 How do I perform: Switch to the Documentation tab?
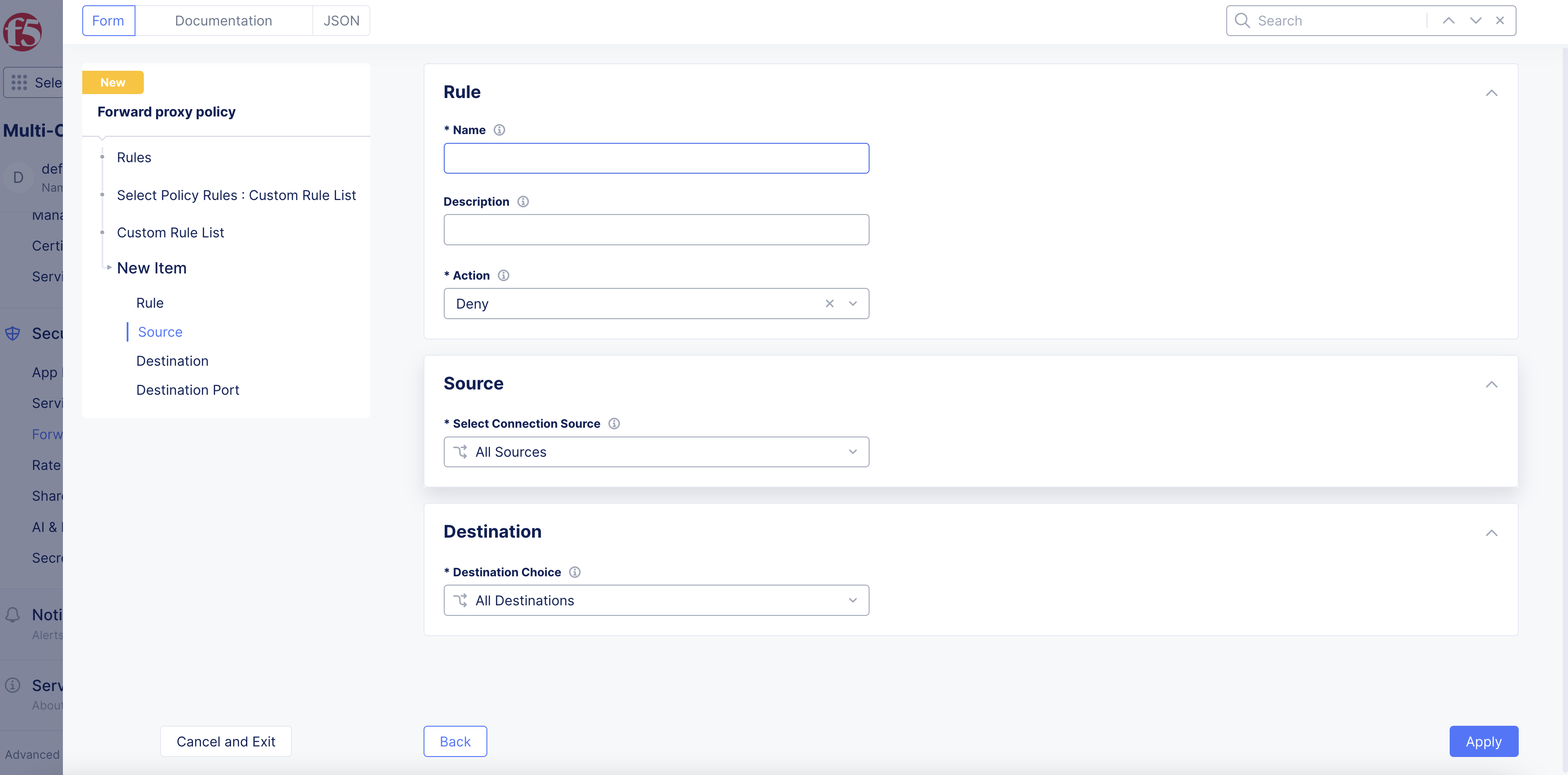[x=223, y=21]
